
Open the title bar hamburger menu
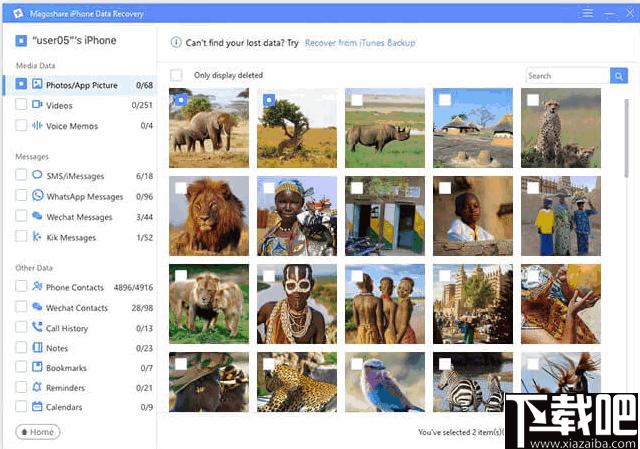(x=587, y=13)
